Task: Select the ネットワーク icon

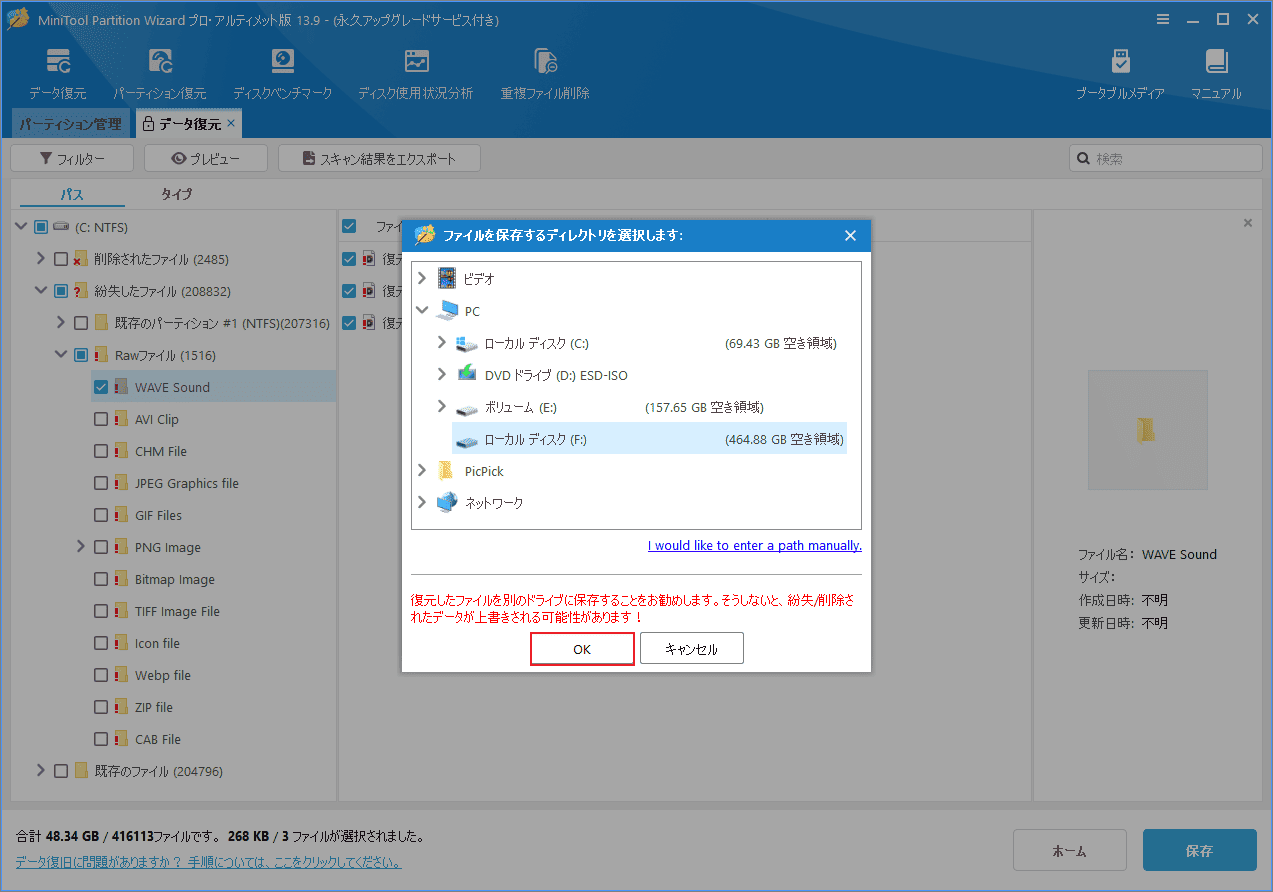Action: (446, 503)
